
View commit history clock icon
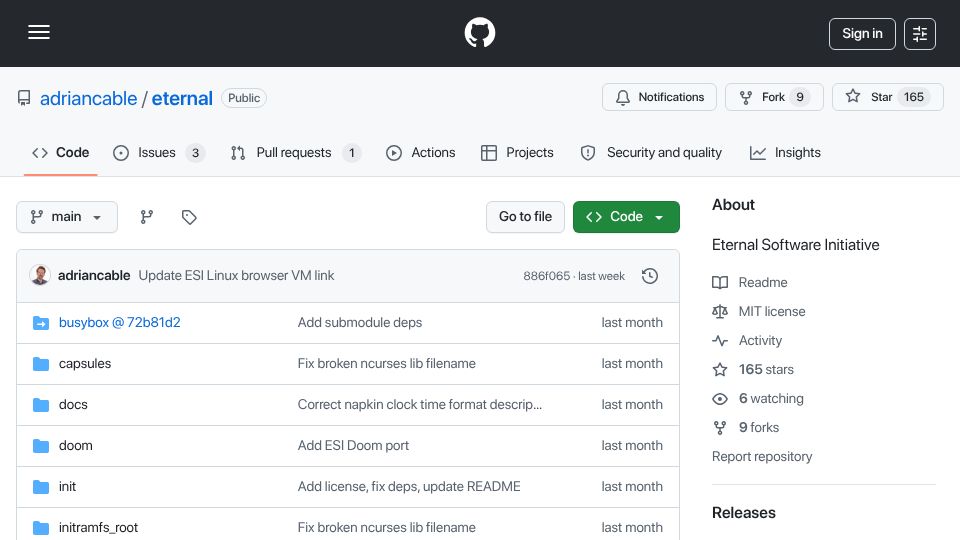650,276
